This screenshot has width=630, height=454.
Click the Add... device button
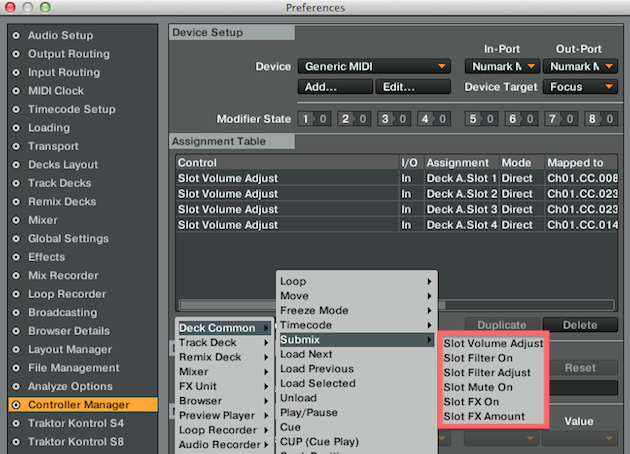(333, 87)
